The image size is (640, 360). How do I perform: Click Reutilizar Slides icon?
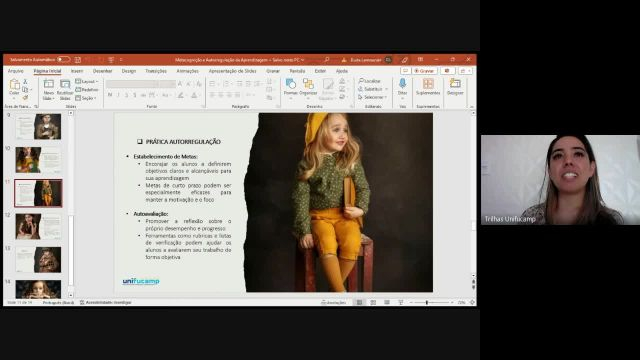click(65, 90)
